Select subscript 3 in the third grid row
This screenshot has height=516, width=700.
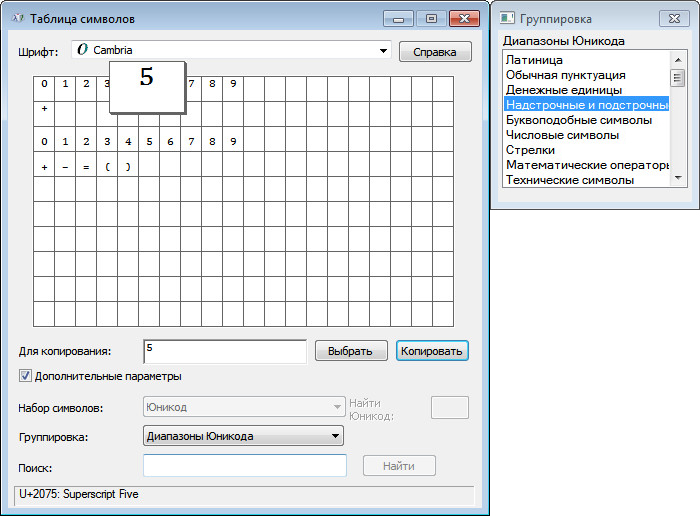pos(107,139)
